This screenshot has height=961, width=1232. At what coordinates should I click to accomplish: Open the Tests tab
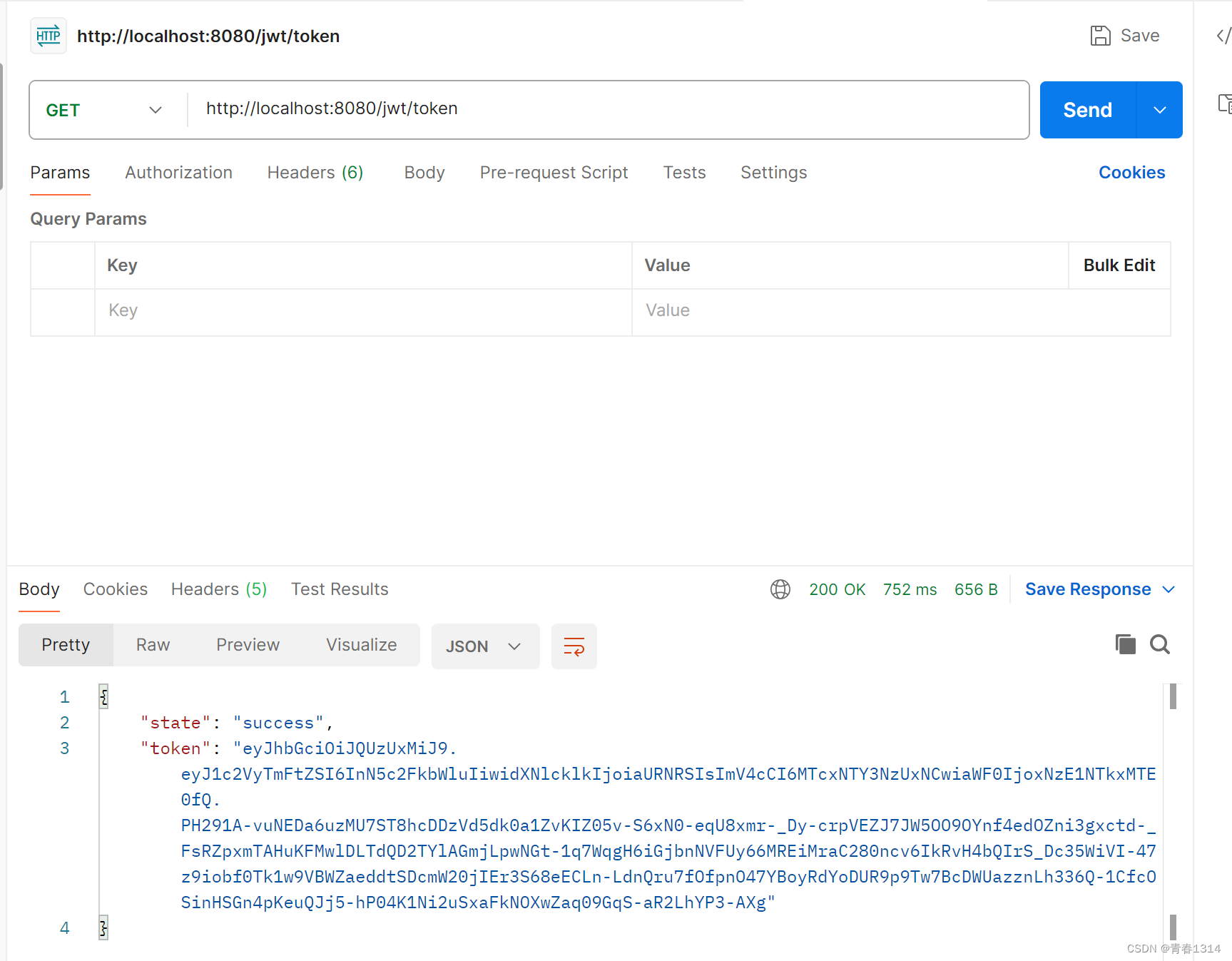[685, 173]
